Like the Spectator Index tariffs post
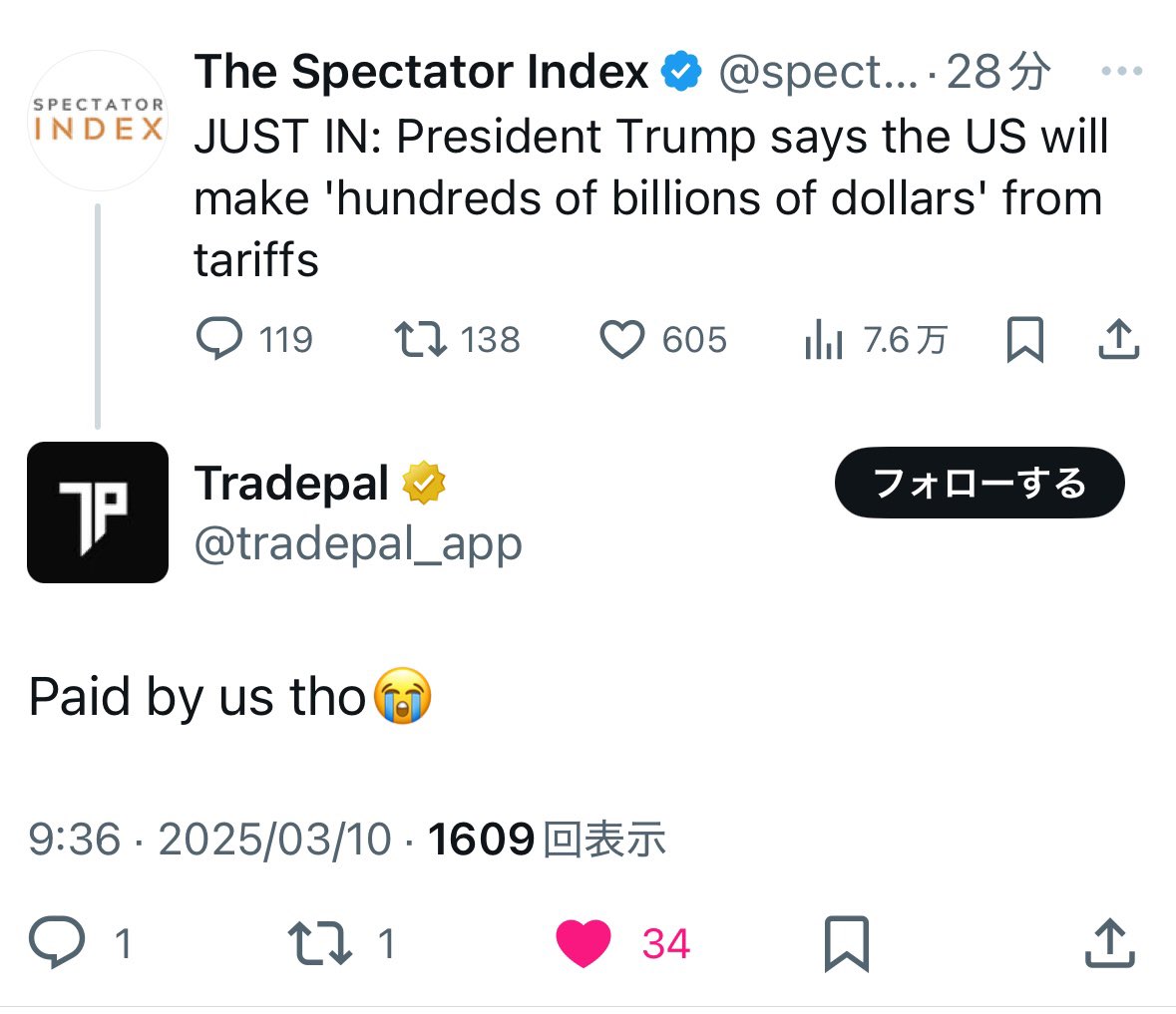Image resolution: width=1176 pixels, height=1014 pixels. 622,340
